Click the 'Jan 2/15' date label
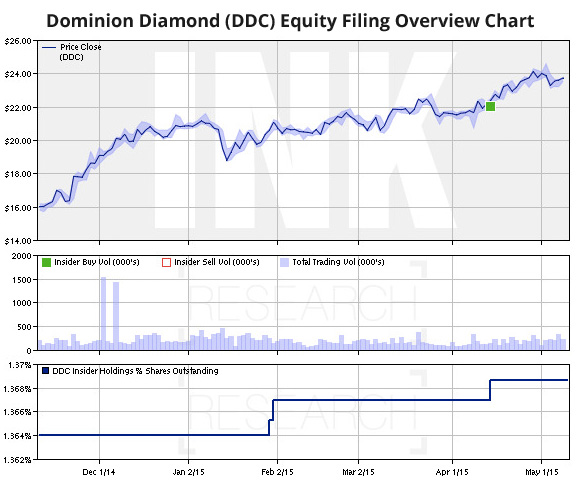Image resolution: width=580 pixels, height=480 pixels. (x=188, y=472)
